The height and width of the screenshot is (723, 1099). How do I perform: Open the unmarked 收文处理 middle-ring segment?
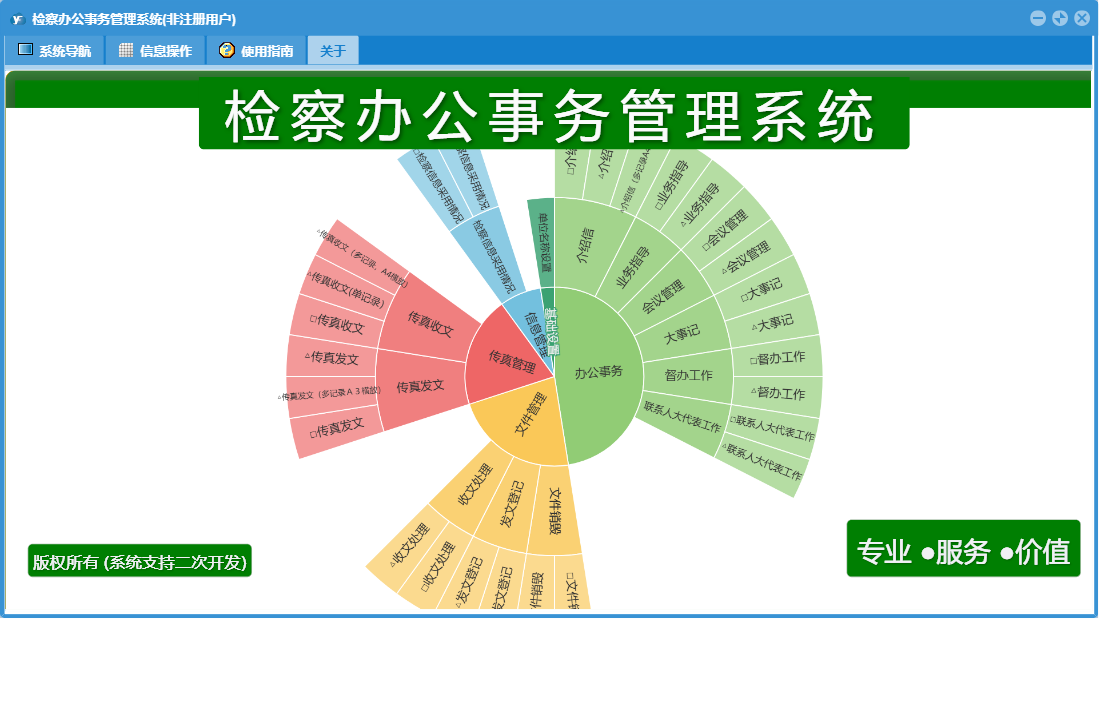pos(475,485)
